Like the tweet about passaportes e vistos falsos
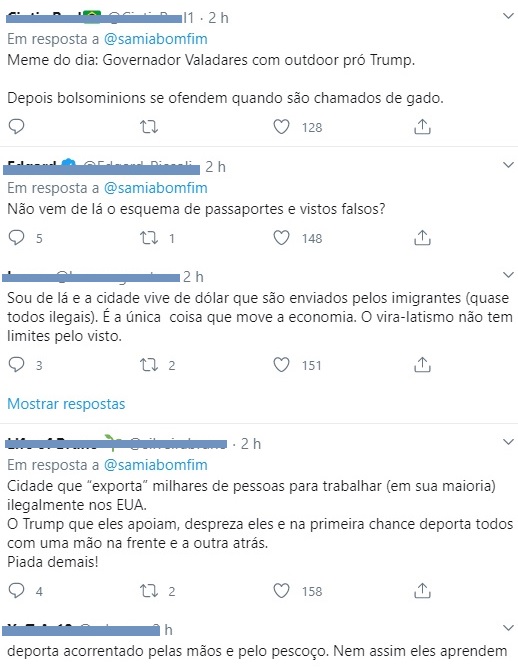This screenshot has height=671, width=518. coord(281,238)
